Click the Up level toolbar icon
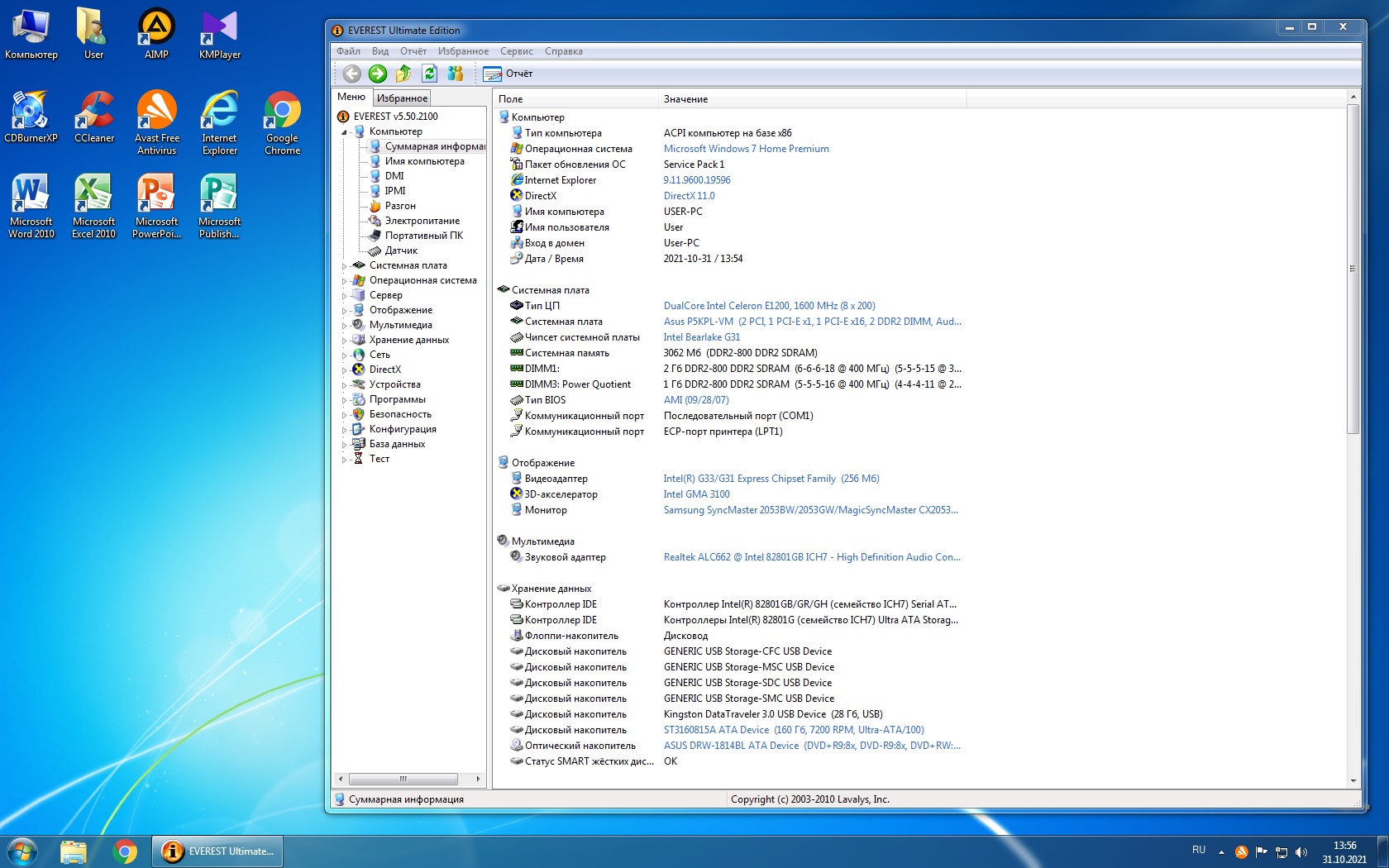1389x868 pixels. click(x=403, y=74)
